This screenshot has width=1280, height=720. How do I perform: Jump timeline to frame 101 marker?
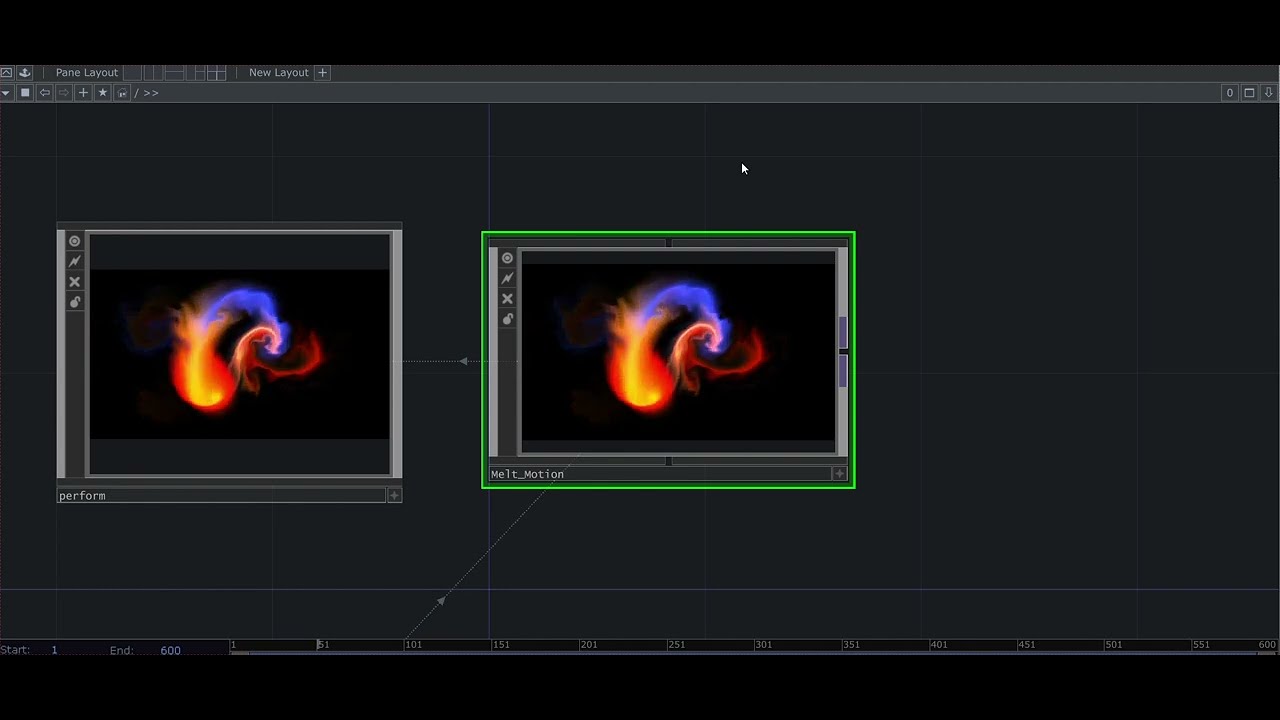[413, 645]
